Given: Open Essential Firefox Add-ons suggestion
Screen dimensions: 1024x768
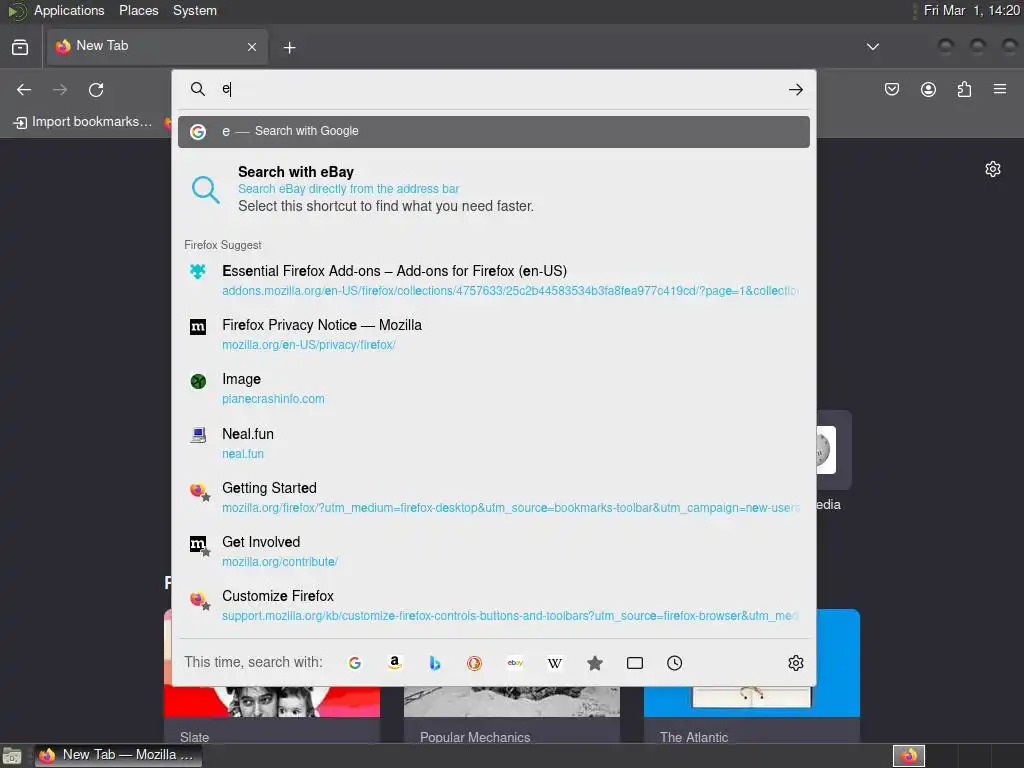Looking at the screenshot, I should click(x=494, y=280).
